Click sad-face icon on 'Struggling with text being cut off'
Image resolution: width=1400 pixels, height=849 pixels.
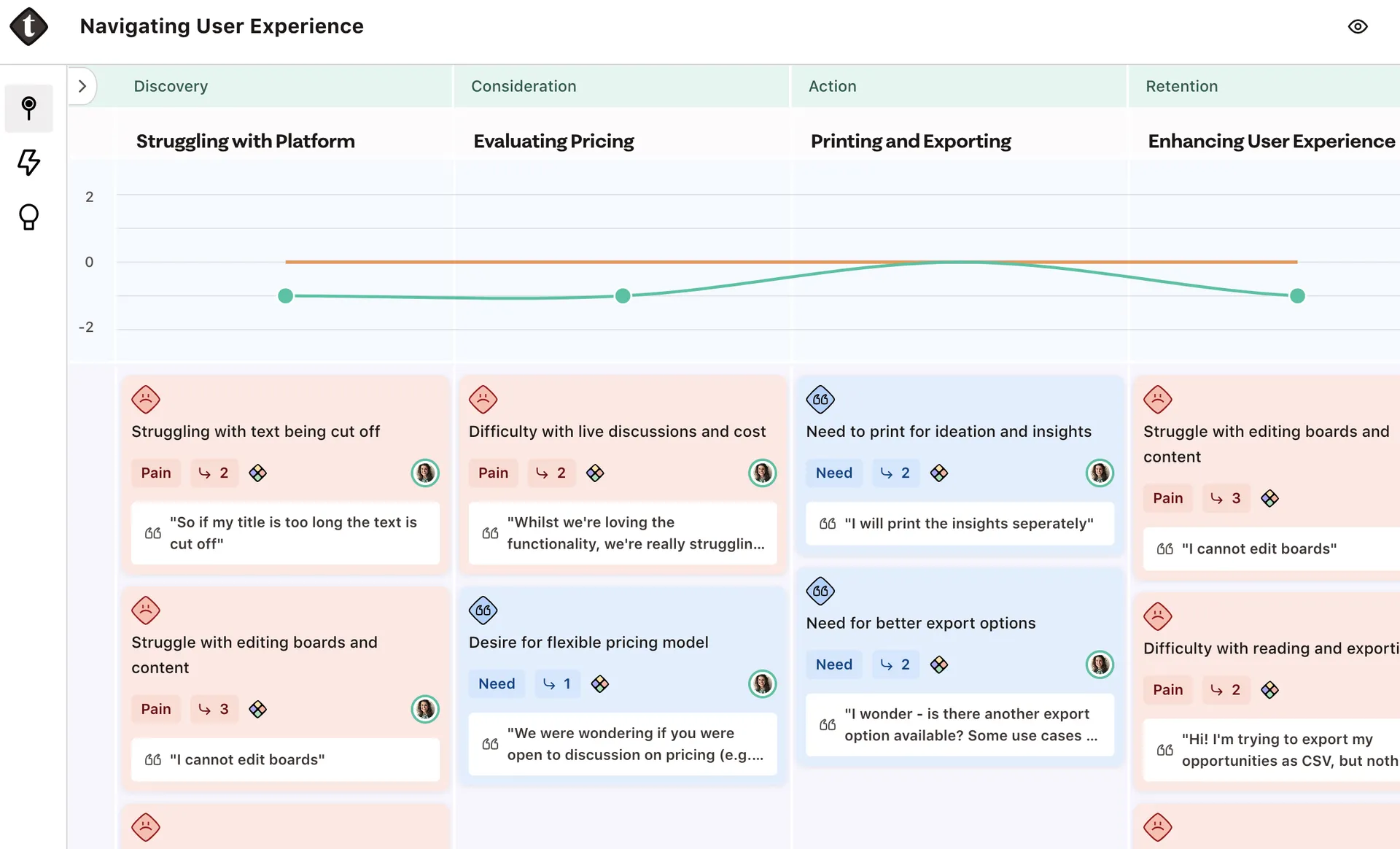[x=146, y=400]
